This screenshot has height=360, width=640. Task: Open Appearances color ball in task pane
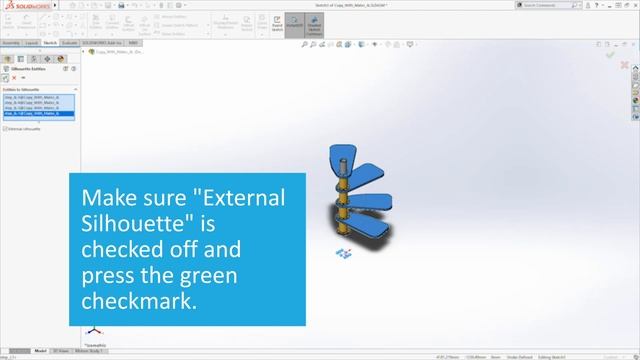[x=636, y=100]
